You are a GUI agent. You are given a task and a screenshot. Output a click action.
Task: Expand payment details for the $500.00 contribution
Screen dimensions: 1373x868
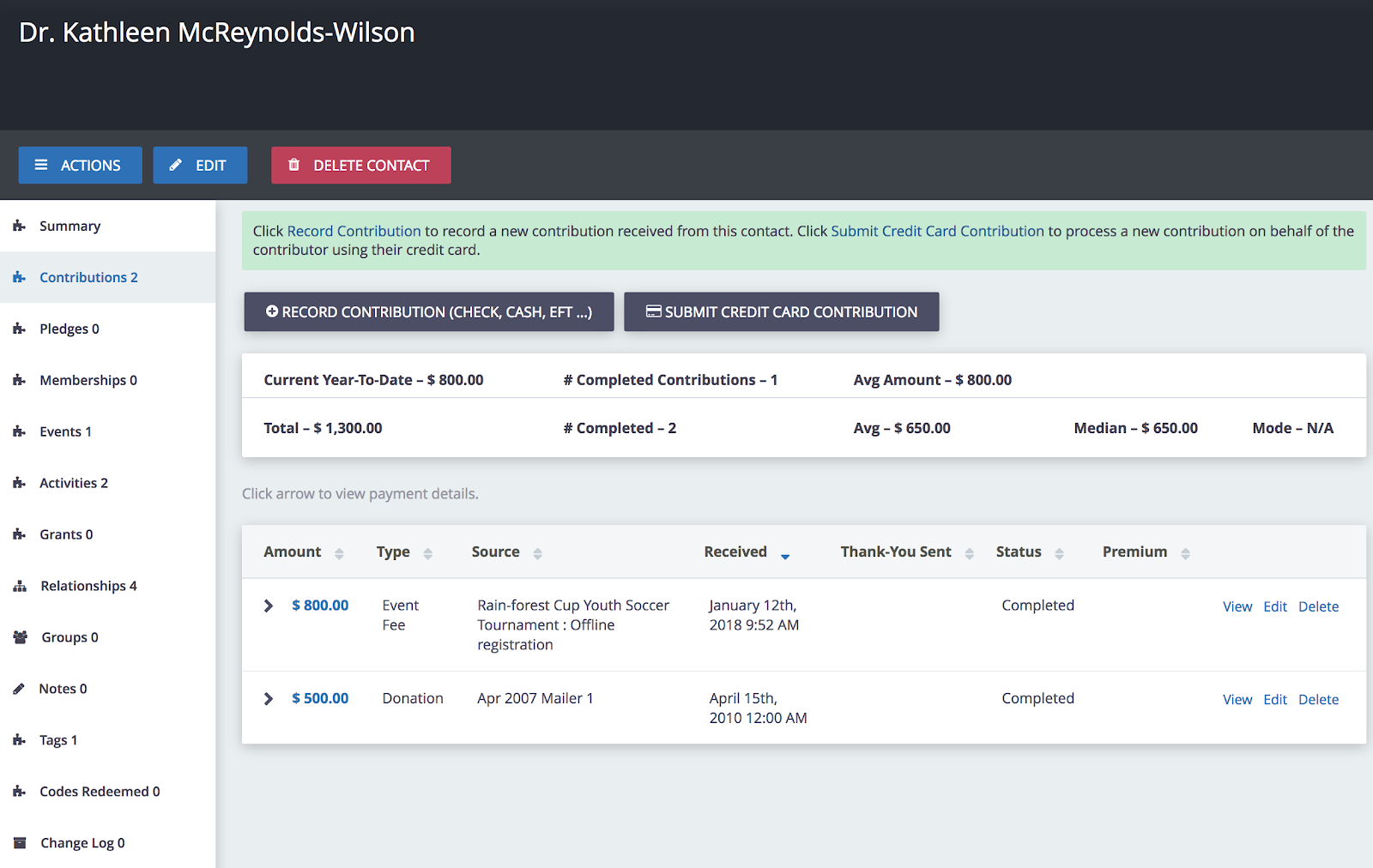click(269, 699)
